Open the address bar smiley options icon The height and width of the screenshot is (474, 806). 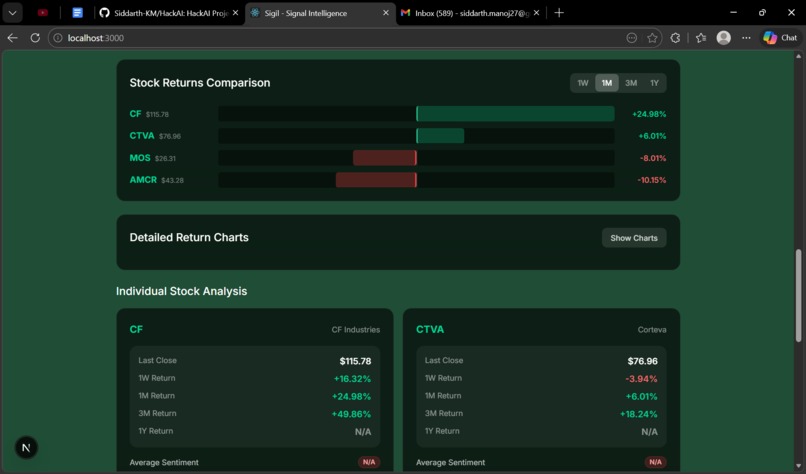632,38
